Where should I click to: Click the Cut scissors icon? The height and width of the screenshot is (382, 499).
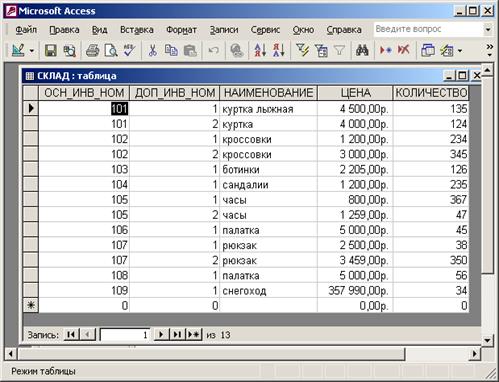[152, 51]
